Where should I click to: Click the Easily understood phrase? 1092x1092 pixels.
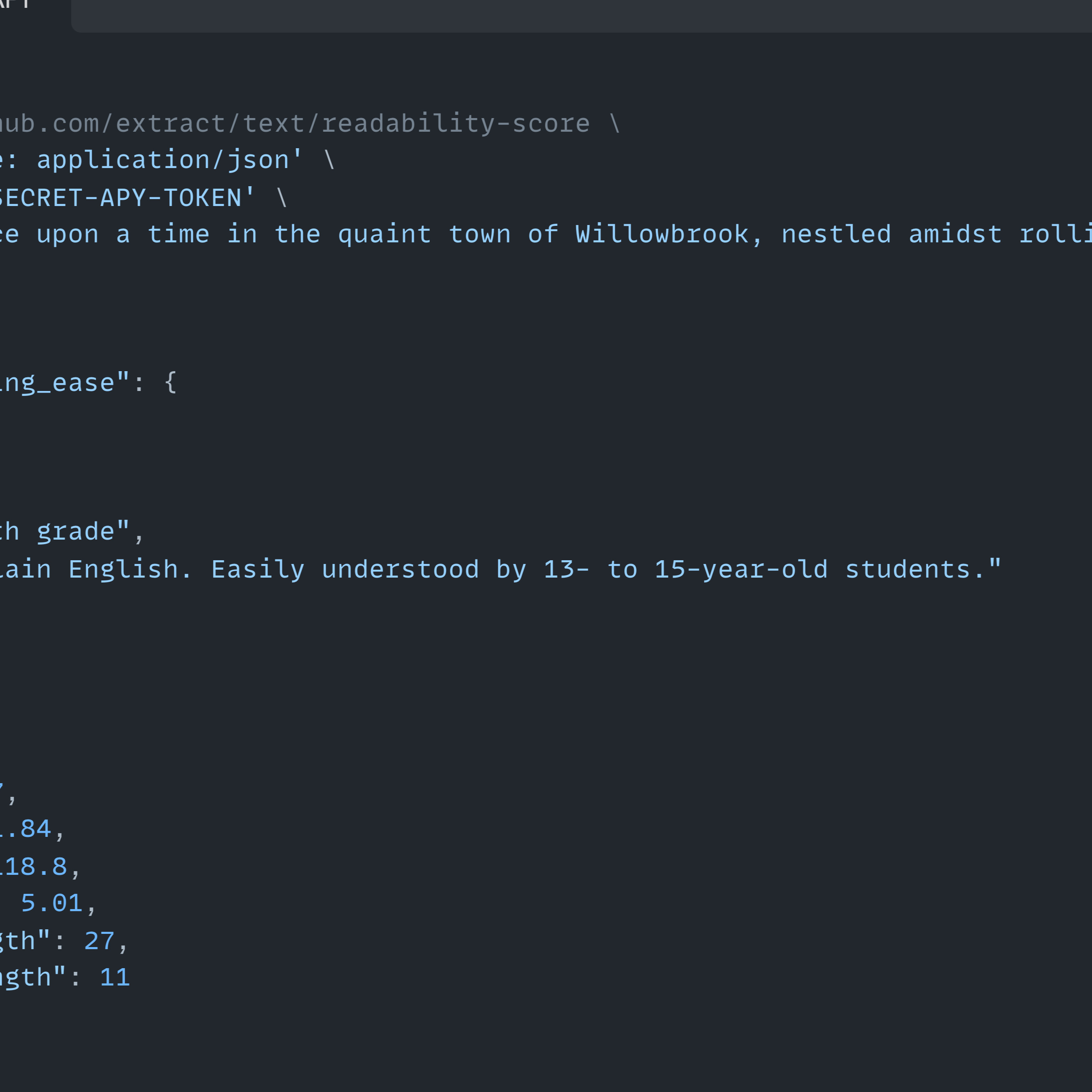click(x=345, y=570)
